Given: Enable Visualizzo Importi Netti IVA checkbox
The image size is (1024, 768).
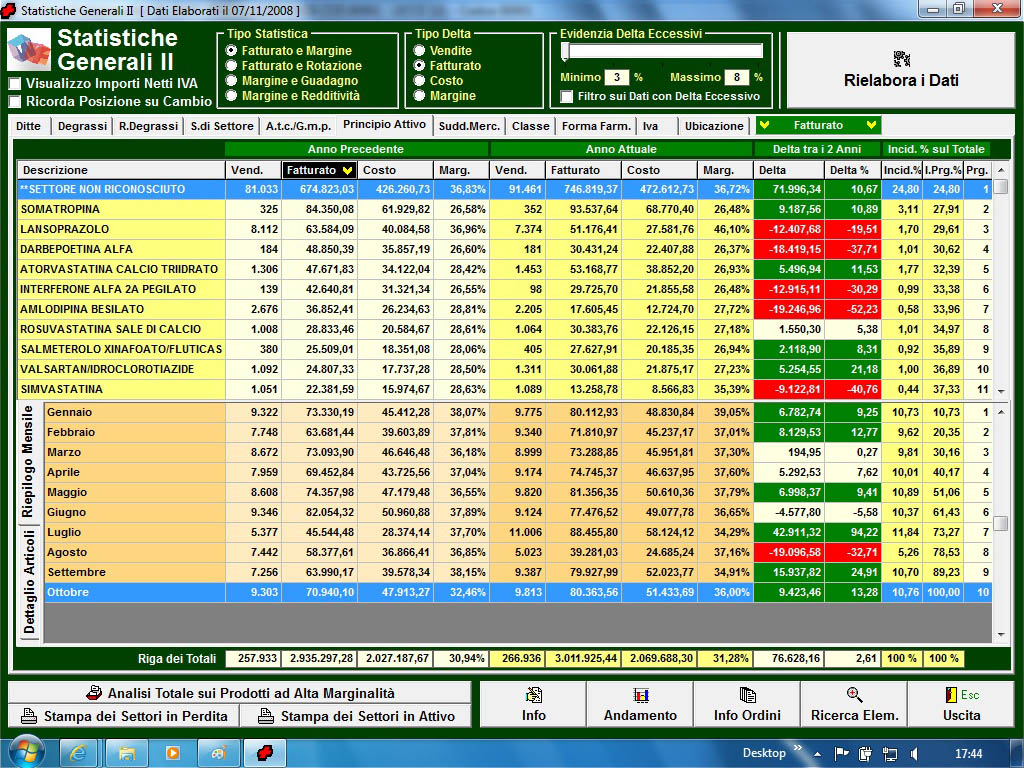Looking at the screenshot, I should pyautogui.click(x=15, y=84).
